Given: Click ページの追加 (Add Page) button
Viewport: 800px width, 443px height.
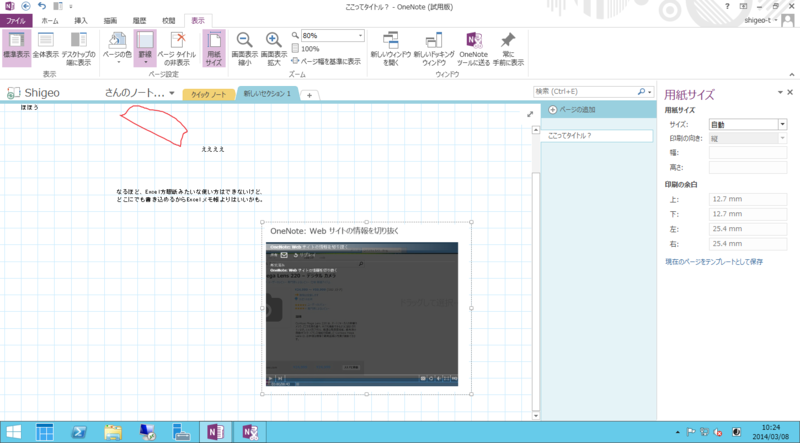Looking at the screenshot, I should click(x=571, y=110).
